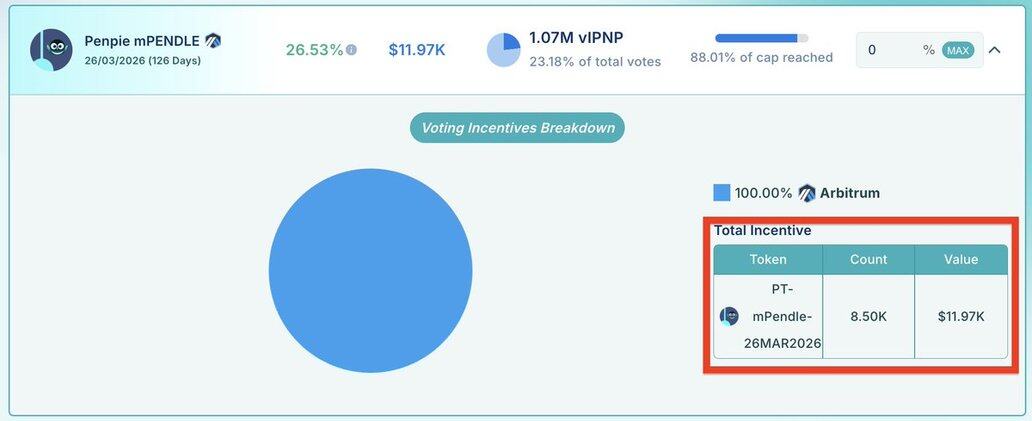1032x421 pixels.
Task: Click the 1.07M vIPNP votes text
Action: pos(574,40)
